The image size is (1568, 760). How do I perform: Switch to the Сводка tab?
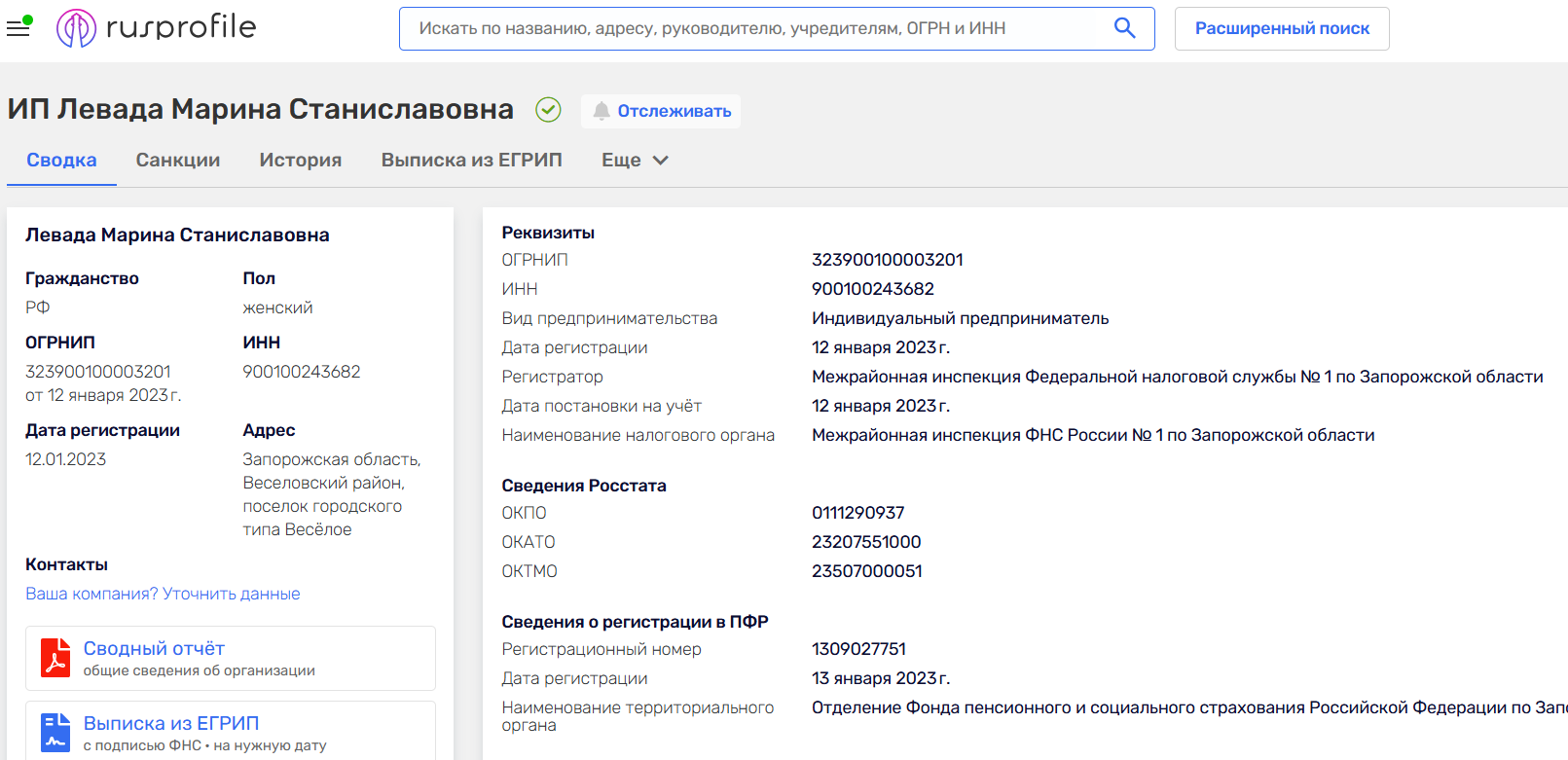coord(61,161)
